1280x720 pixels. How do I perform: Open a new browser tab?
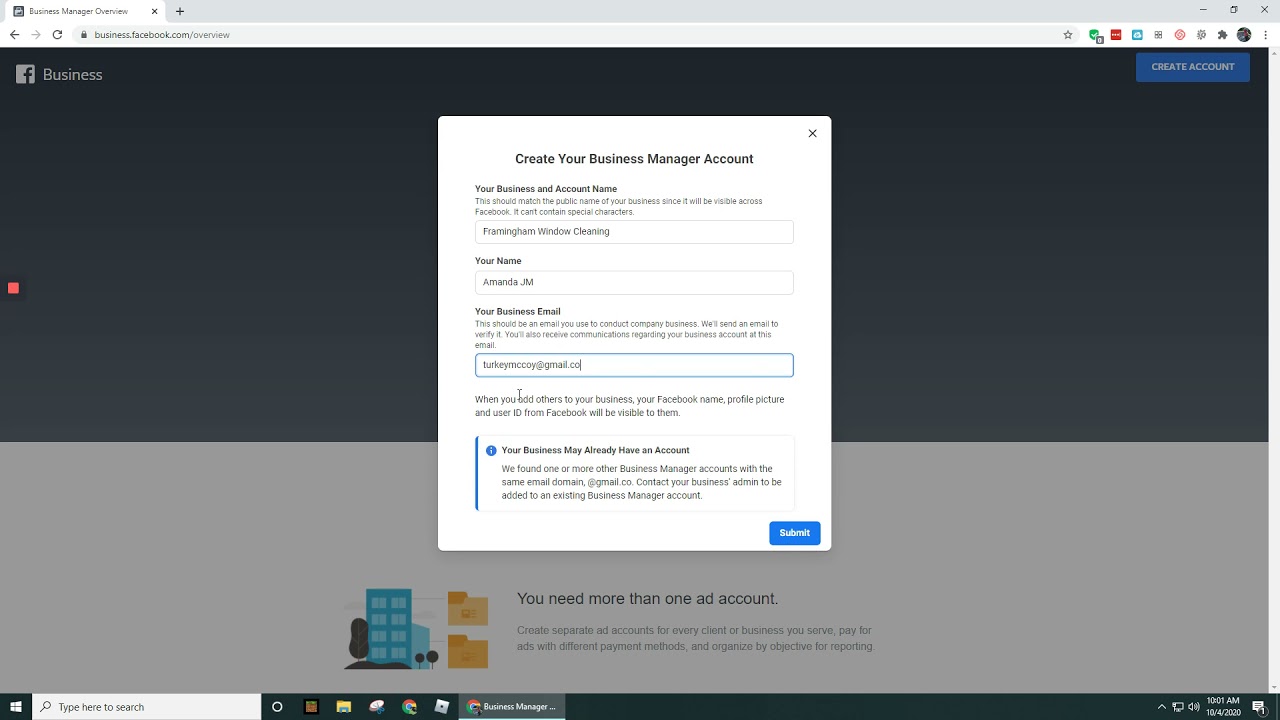(x=180, y=11)
